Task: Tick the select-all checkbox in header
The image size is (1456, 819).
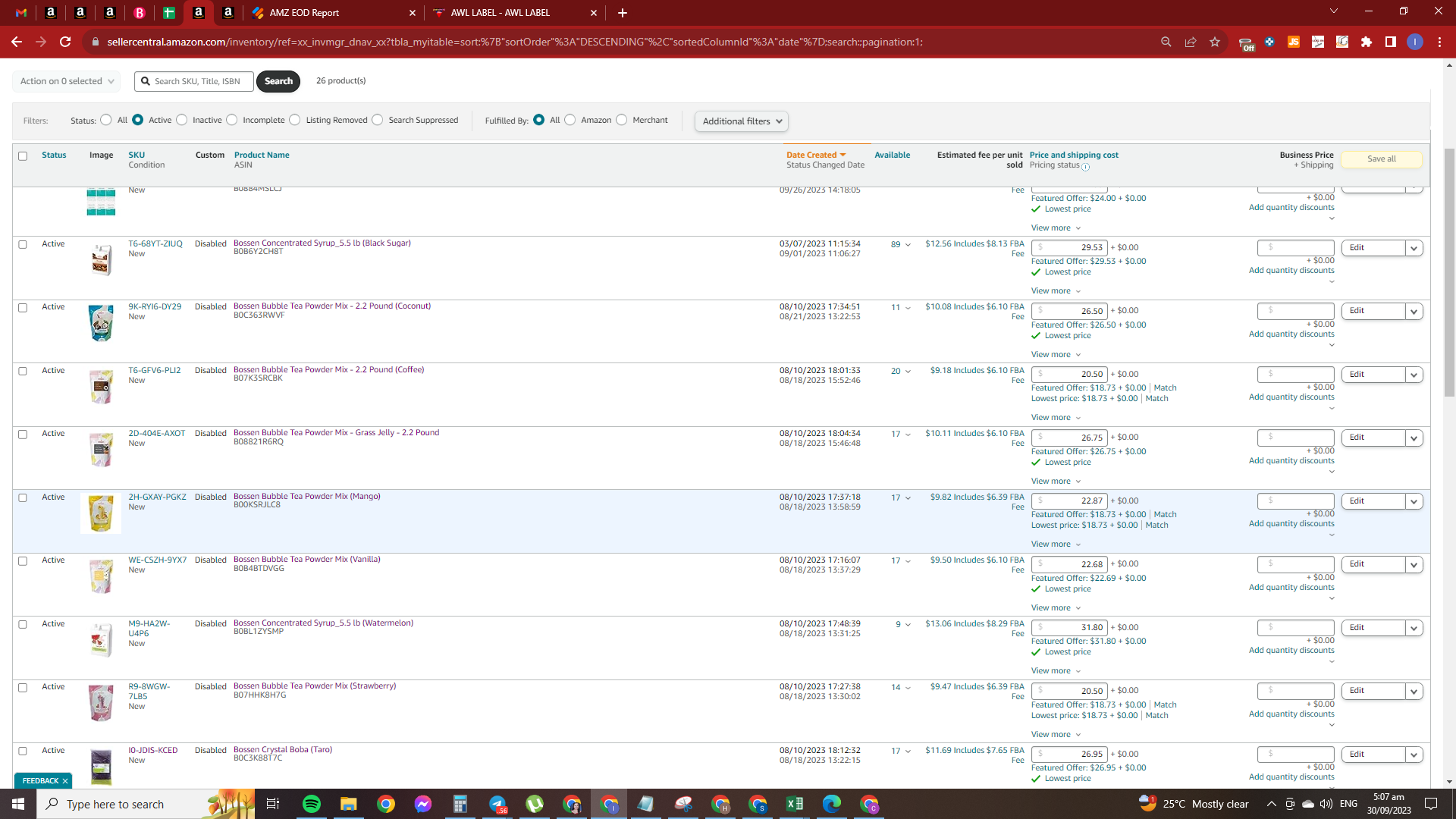Action: 23,156
